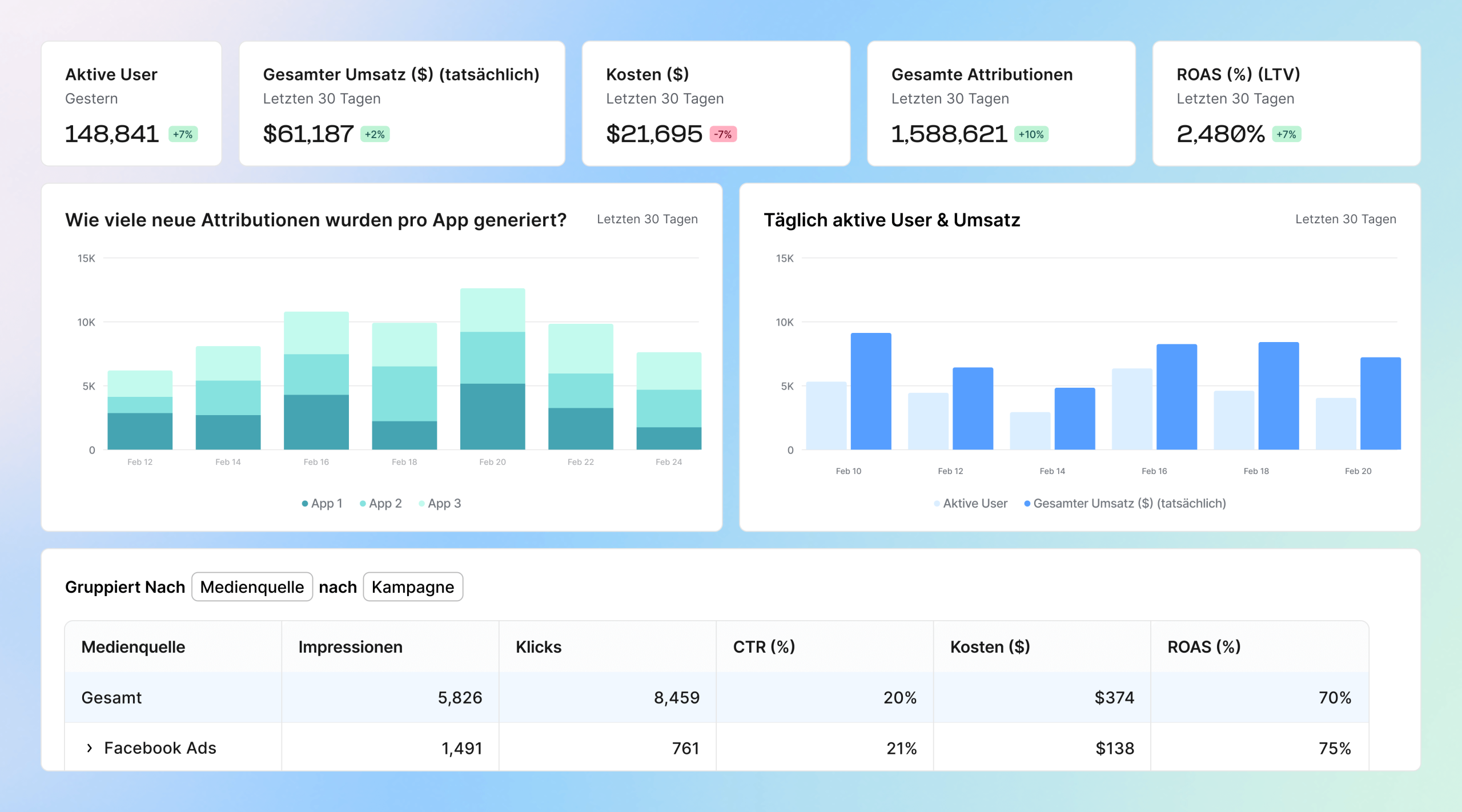Click Letzten 30 Tagen on attribution chart

pos(647,219)
